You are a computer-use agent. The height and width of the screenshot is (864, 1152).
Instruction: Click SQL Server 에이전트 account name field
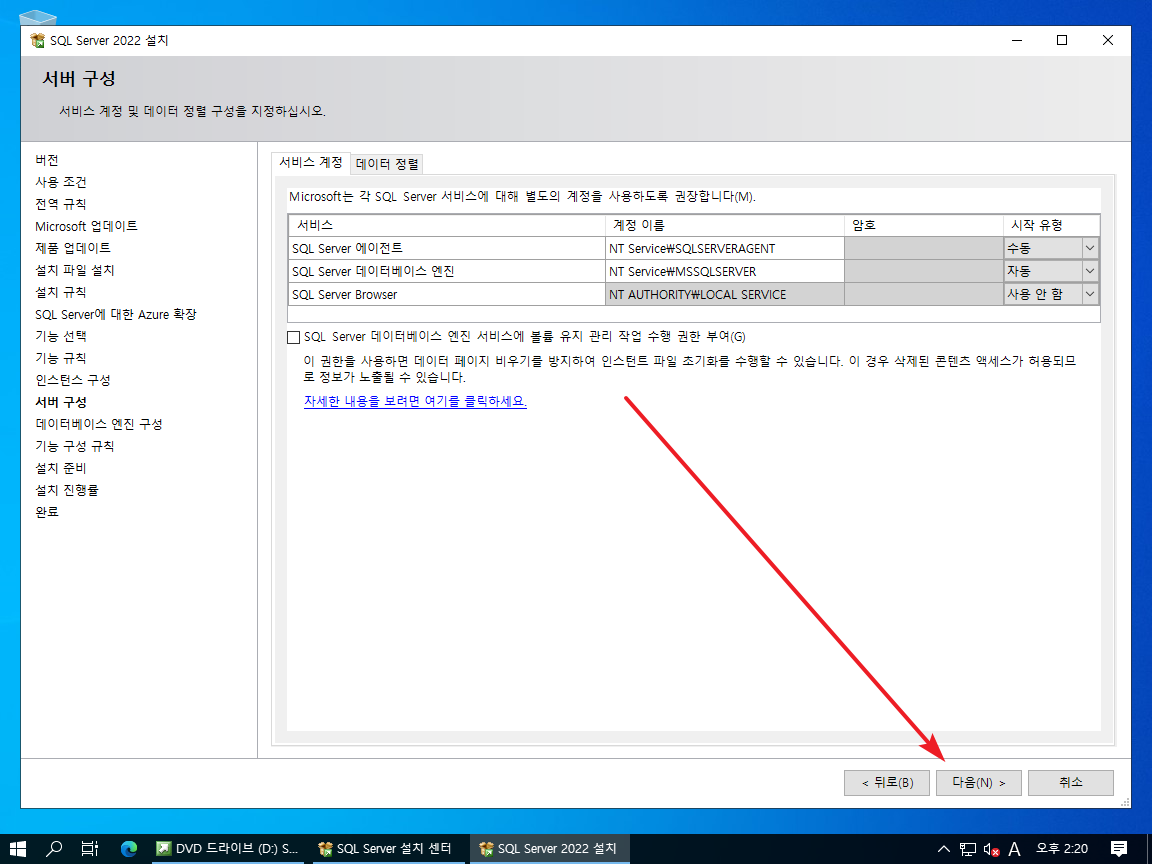click(x=724, y=248)
